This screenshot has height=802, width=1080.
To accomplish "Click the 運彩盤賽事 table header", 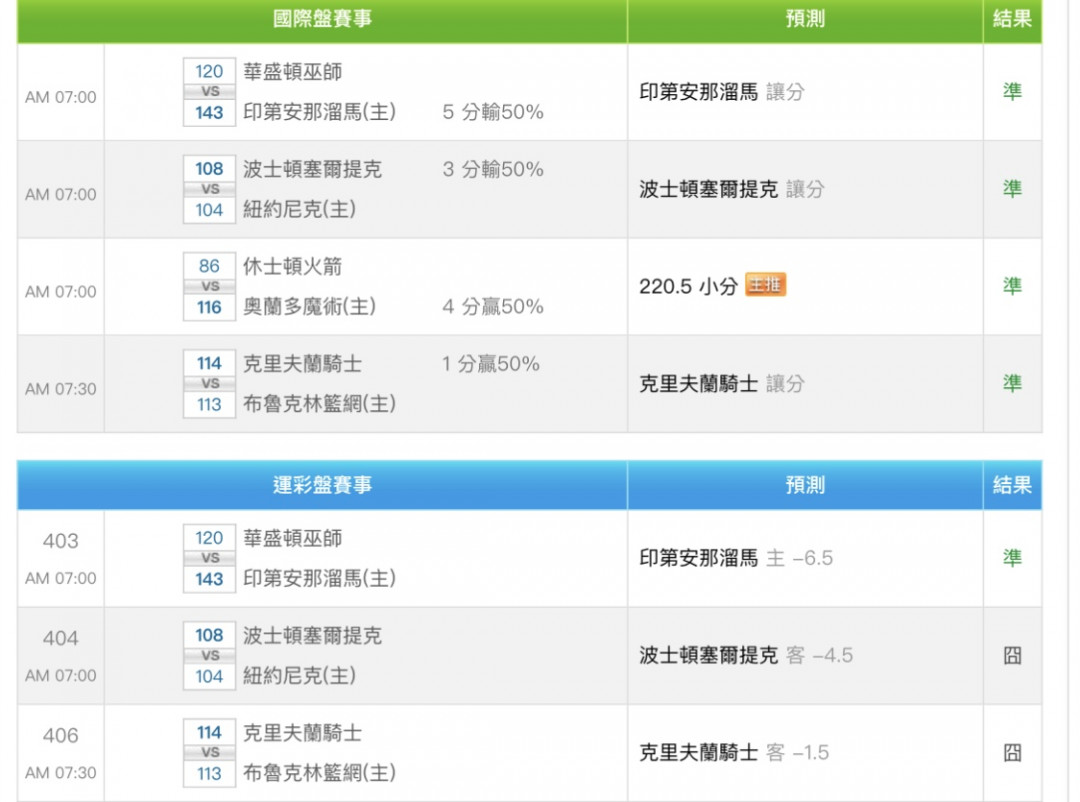I will pos(322,485).
